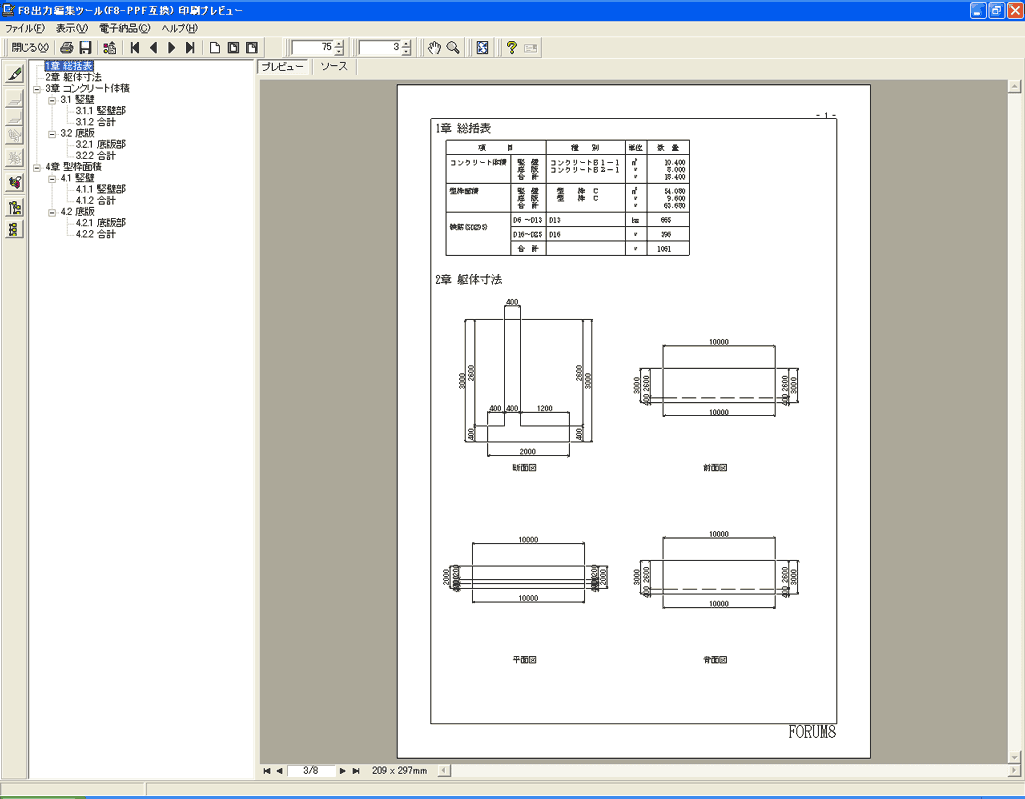The width and height of the screenshot is (1025, 799).
Task: Collapse the 3.1 竪壁 node
Action: (52, 100)
